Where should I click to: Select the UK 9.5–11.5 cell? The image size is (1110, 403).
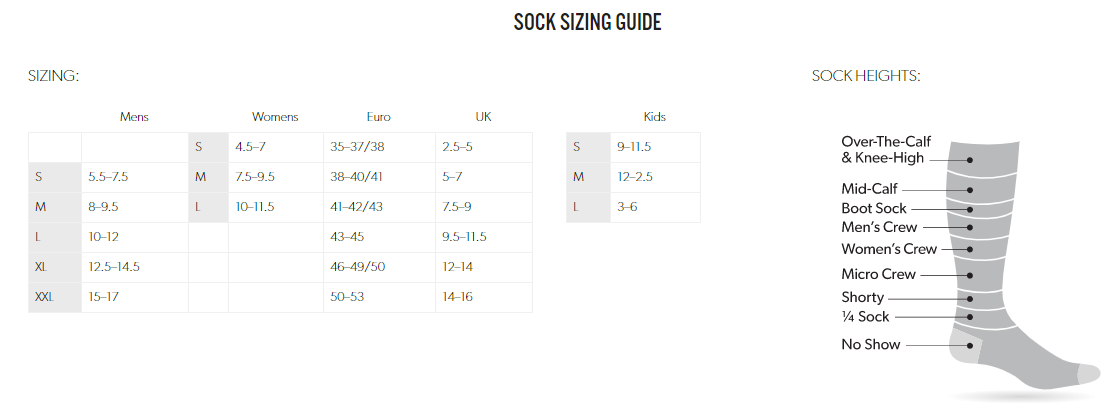tap(484, 237)
